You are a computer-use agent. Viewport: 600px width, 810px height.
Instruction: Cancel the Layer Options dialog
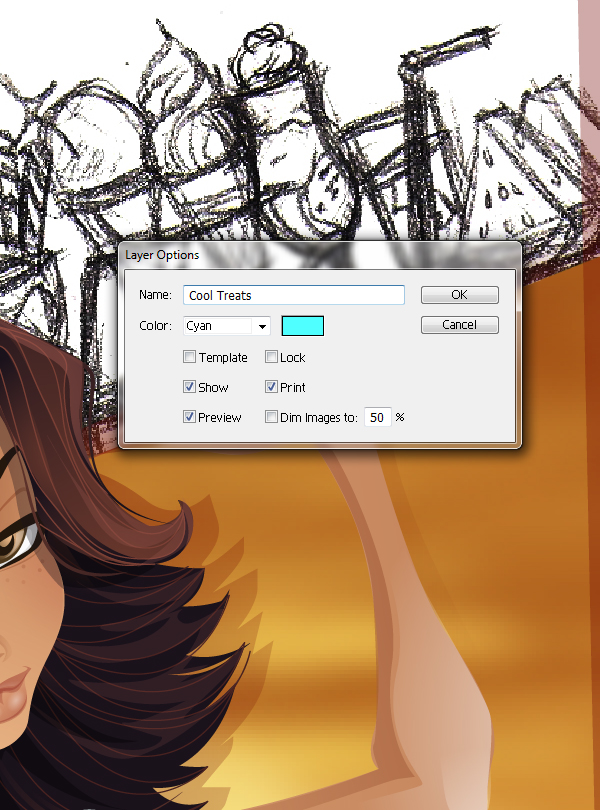pos(459,324)
